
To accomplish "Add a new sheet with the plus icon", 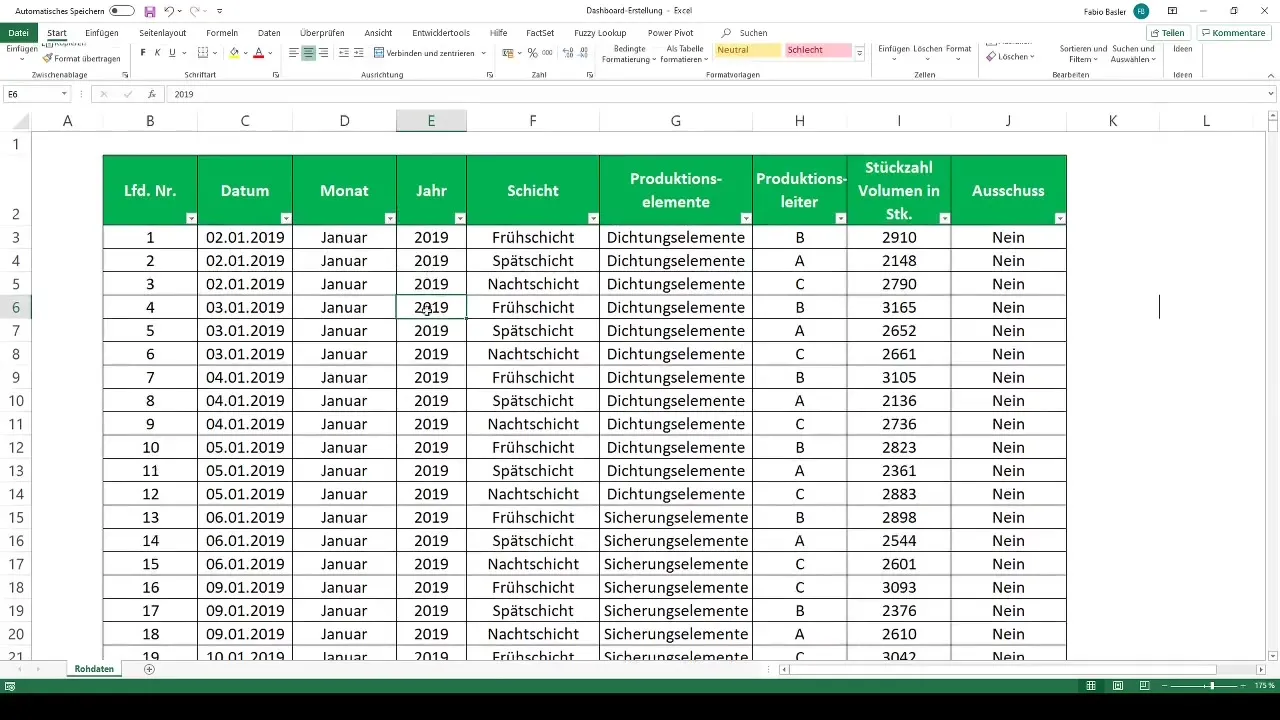I will click(x=149, y=669).
